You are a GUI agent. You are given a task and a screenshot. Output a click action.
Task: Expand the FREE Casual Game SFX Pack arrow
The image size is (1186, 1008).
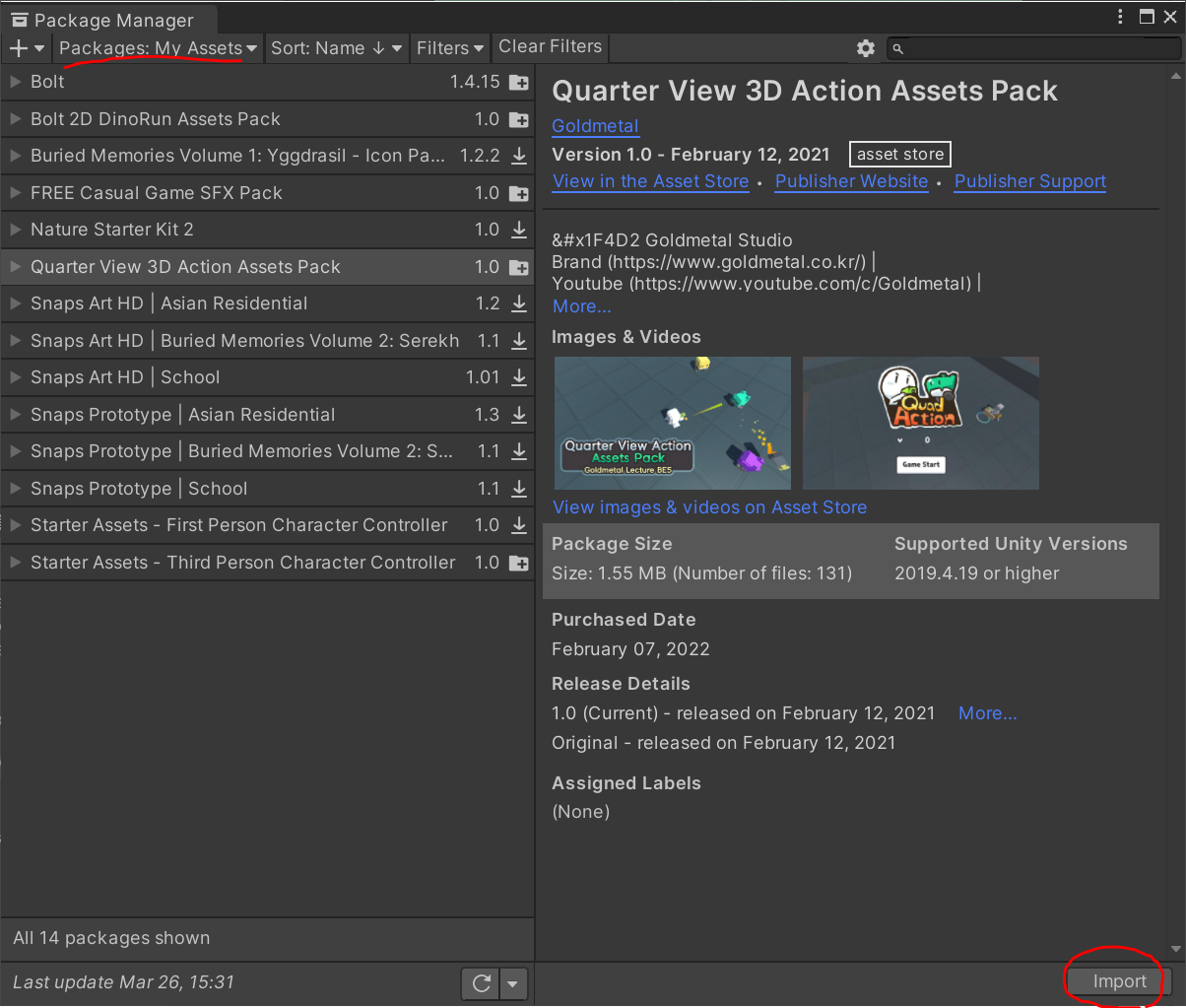(x=15, y=192)
